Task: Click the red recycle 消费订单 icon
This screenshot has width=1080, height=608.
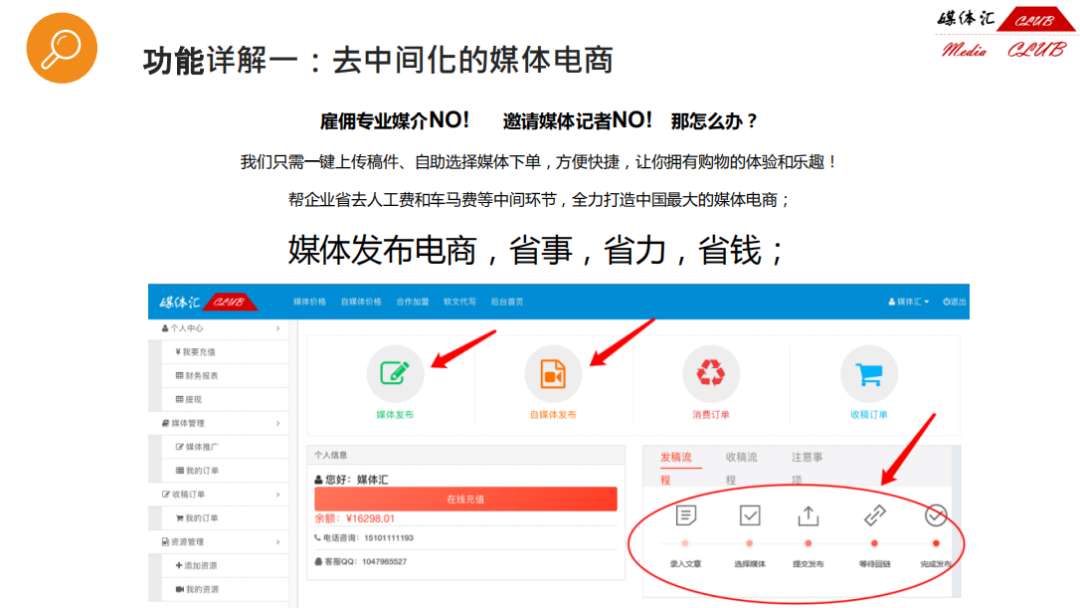Action: [711, 374]
